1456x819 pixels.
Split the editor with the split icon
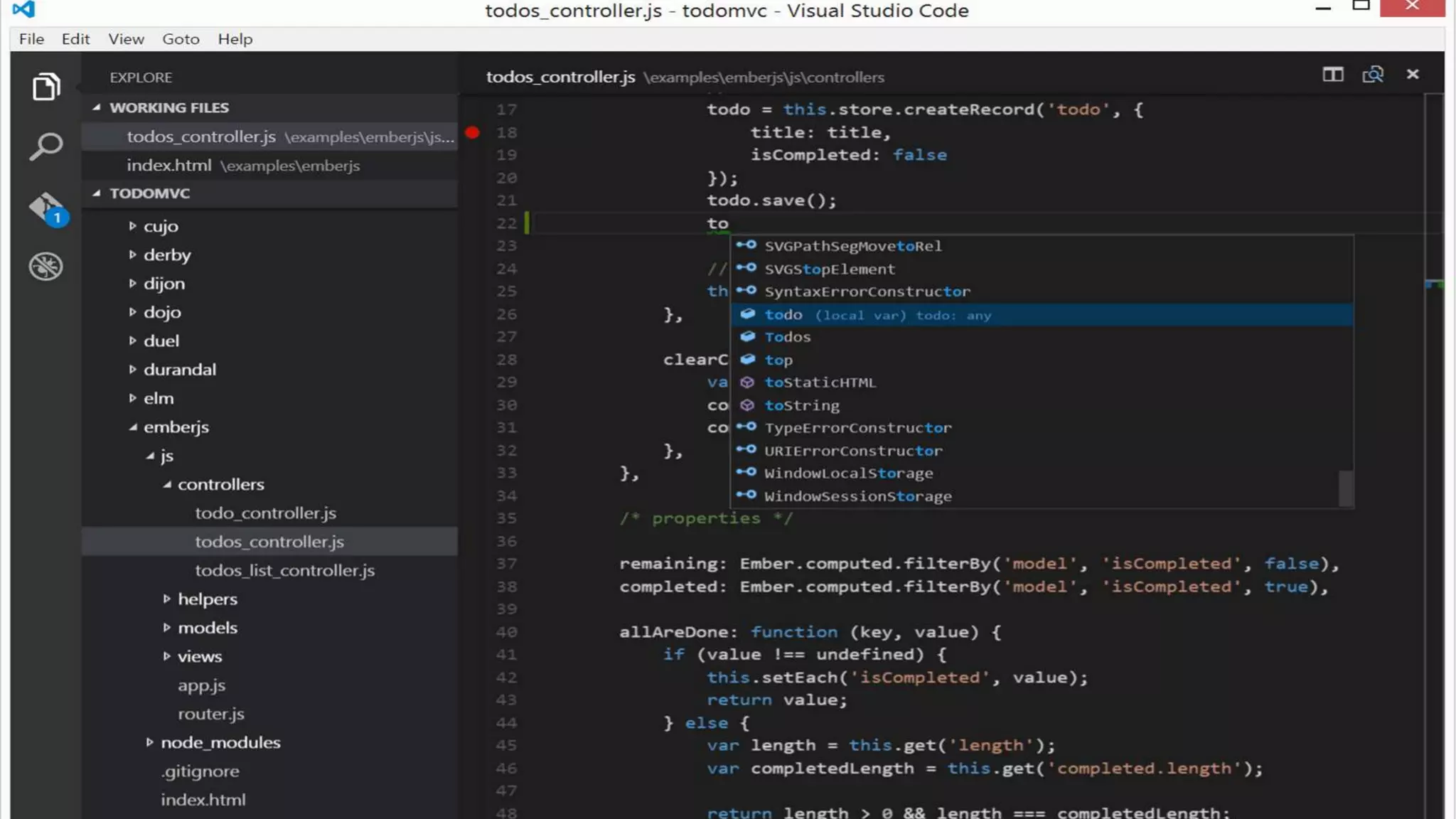(x=1333, y=75)
